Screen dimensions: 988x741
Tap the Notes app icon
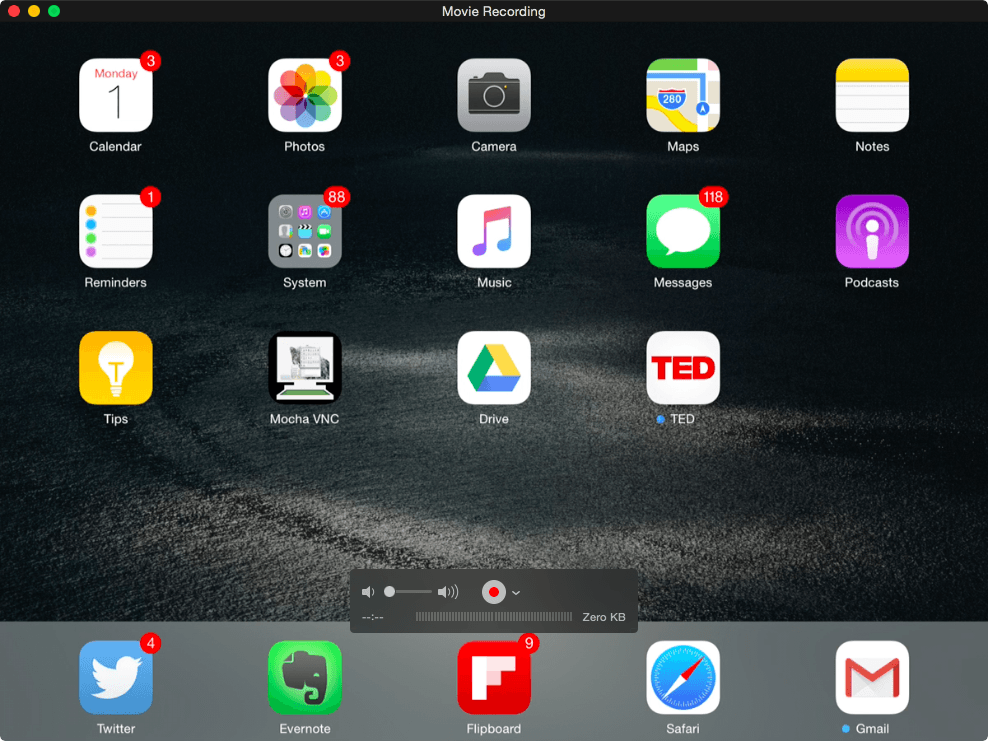pyautogui.click(x=872, y=95)
